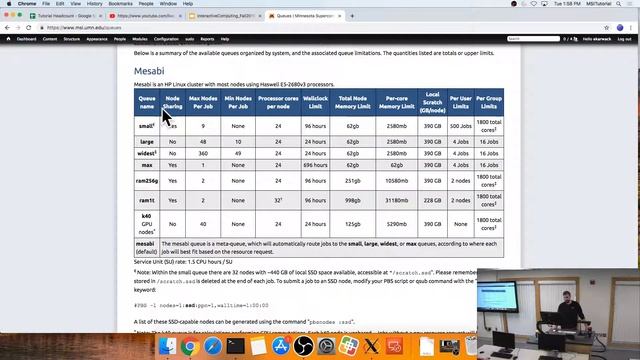
Task: Open the Apple menu
Action: [9, 4]
